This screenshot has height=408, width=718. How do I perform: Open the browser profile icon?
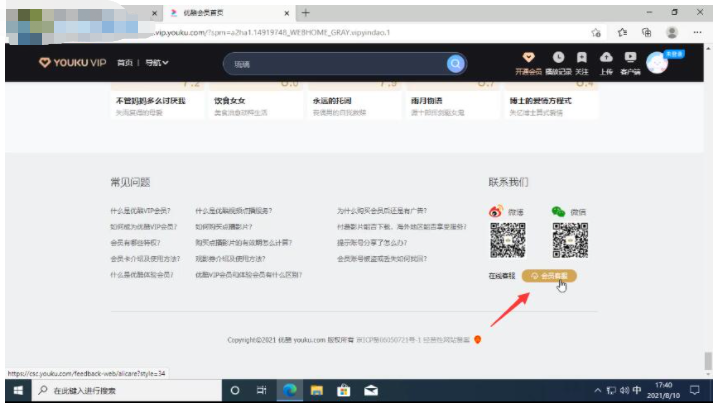point(672,33)
